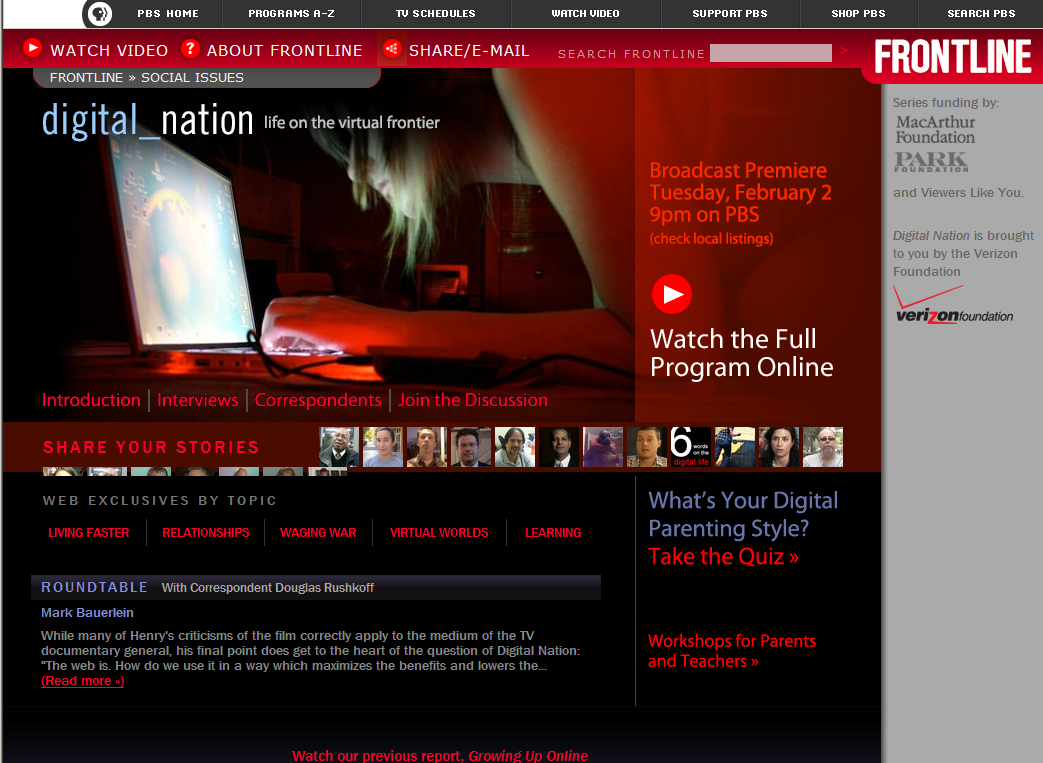Click the digital_nation title

pyautogui.click(x=147, y=120)
